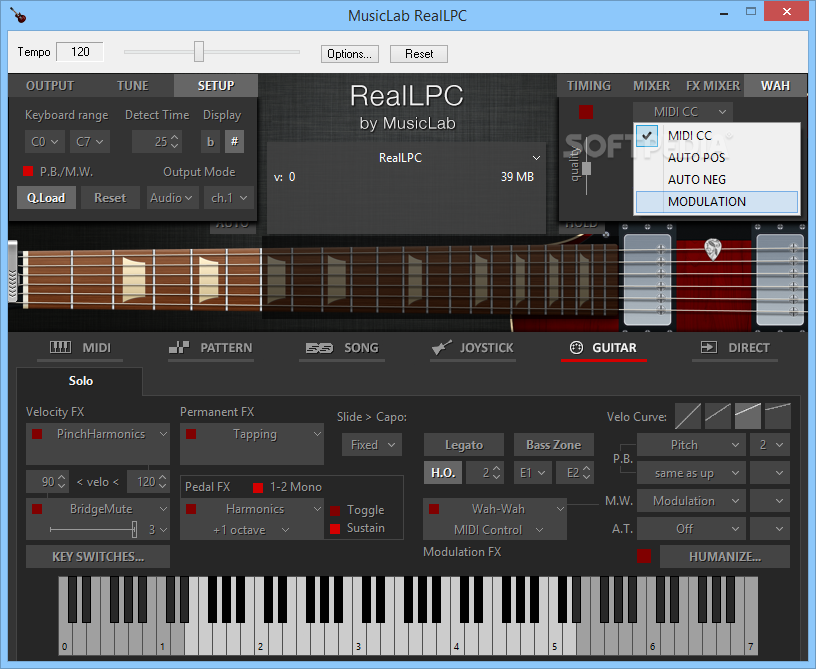Open the ch.1 channel dropdown
This screenshot has height=669, width=816.
229,198
